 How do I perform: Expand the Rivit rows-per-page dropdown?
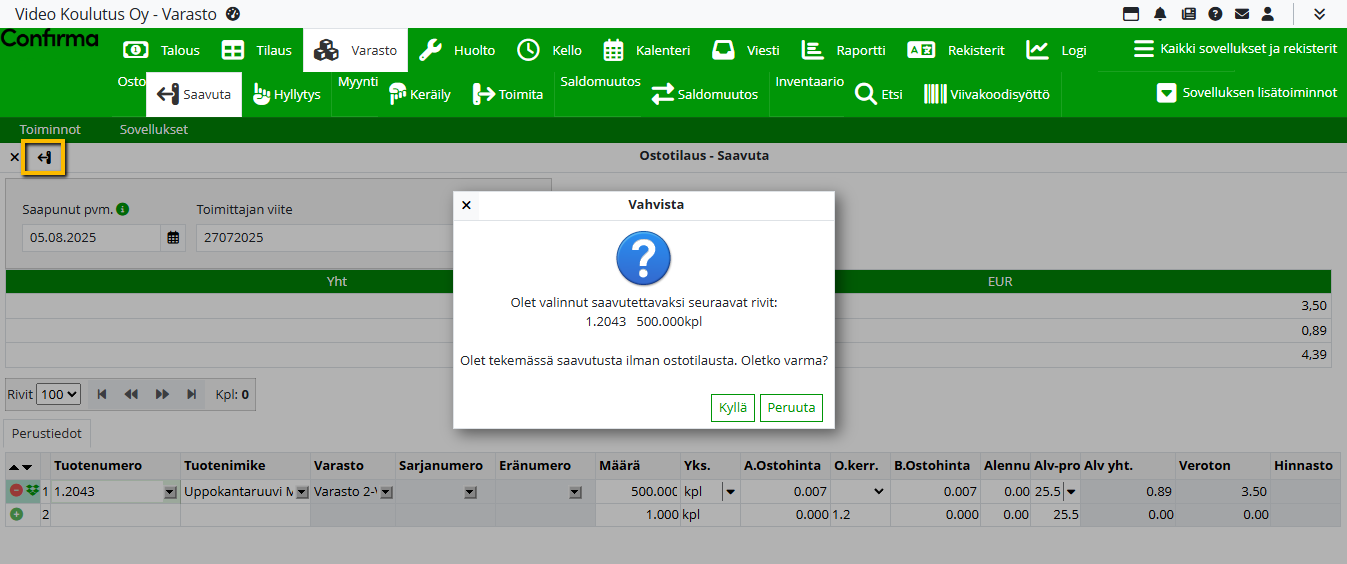point(58,395)
